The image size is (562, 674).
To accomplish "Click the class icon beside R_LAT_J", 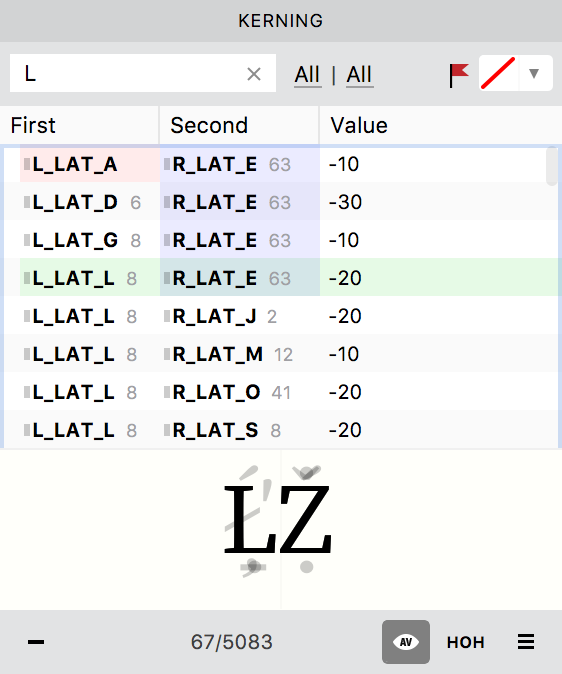I will 167,316.
